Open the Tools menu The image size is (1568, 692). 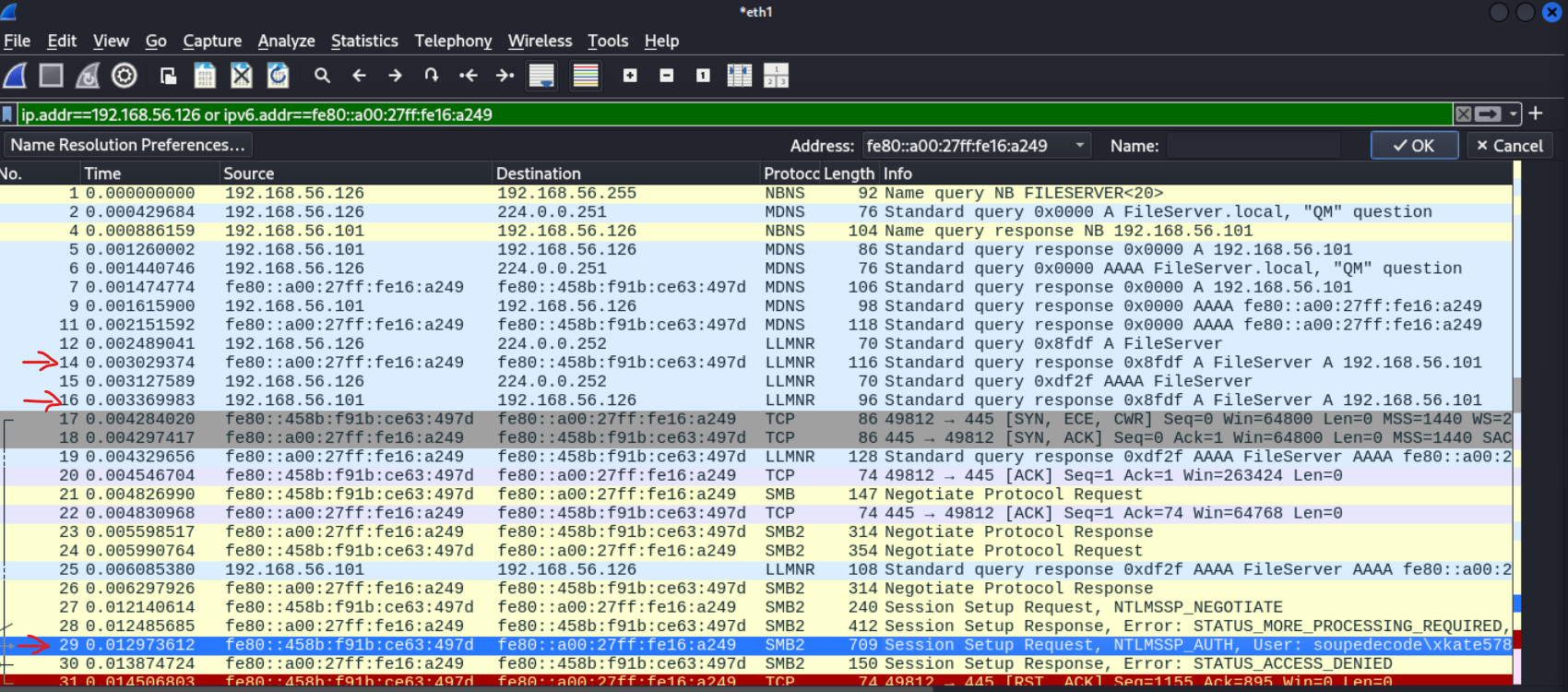608,41
